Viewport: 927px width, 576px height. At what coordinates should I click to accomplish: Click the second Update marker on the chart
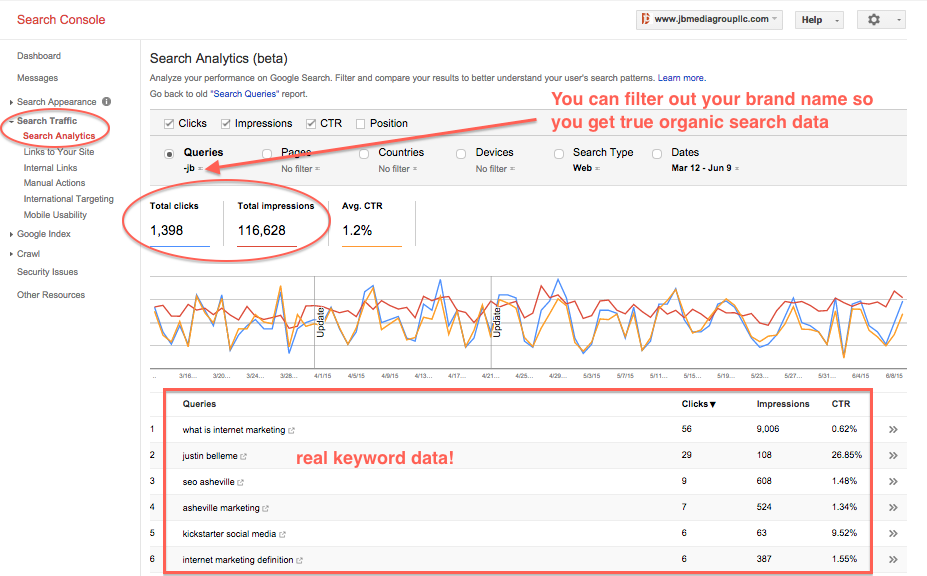click(x=497, y=322)
